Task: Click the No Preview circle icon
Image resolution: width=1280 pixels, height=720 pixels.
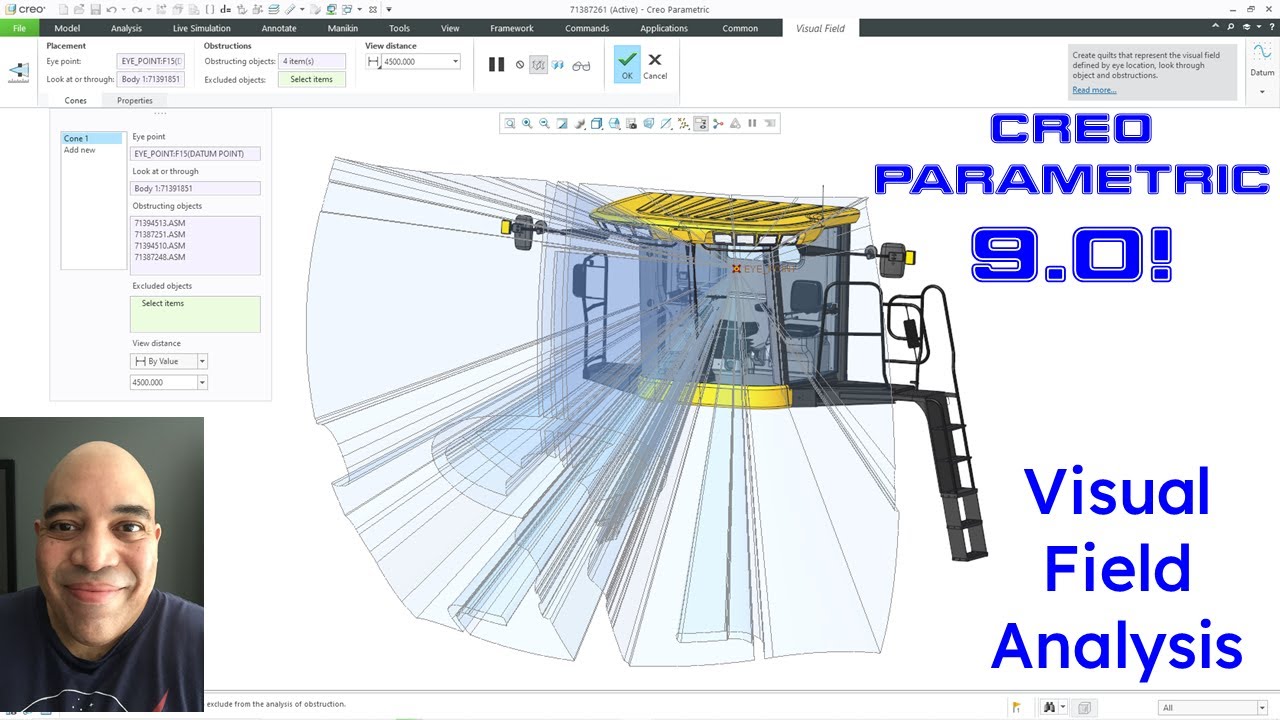Action: [520, 65]
